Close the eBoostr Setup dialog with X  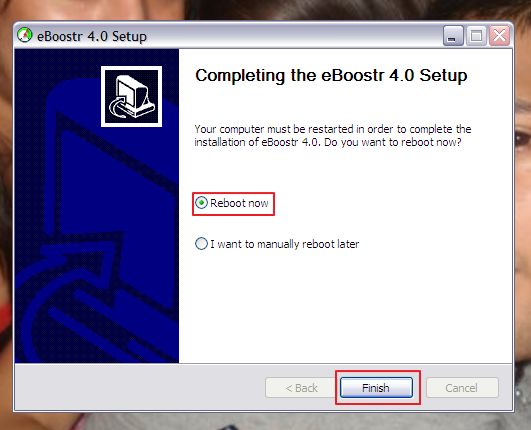tap(500, 36)
